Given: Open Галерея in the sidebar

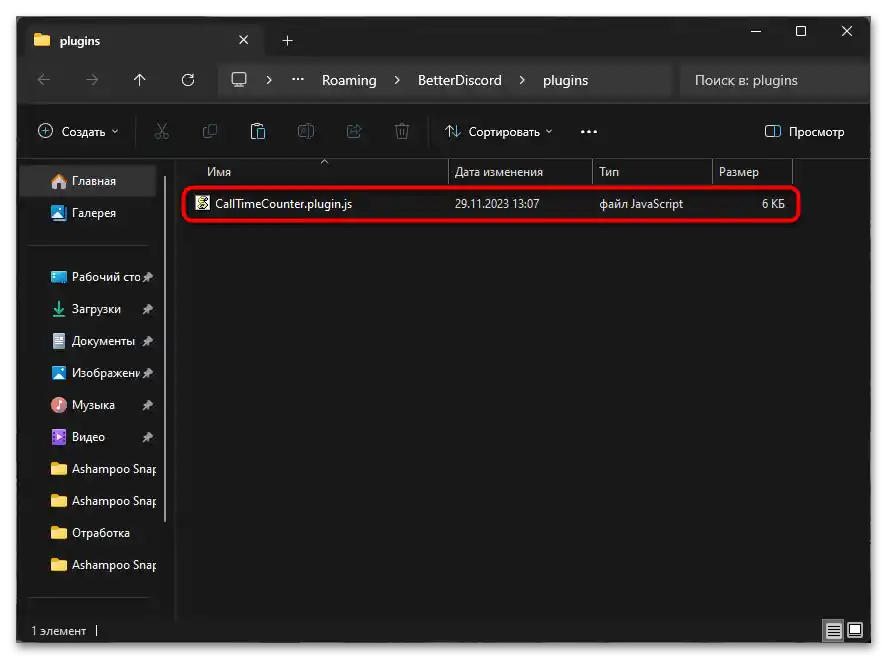Looking at the screenshot, I should coord(88,213).
